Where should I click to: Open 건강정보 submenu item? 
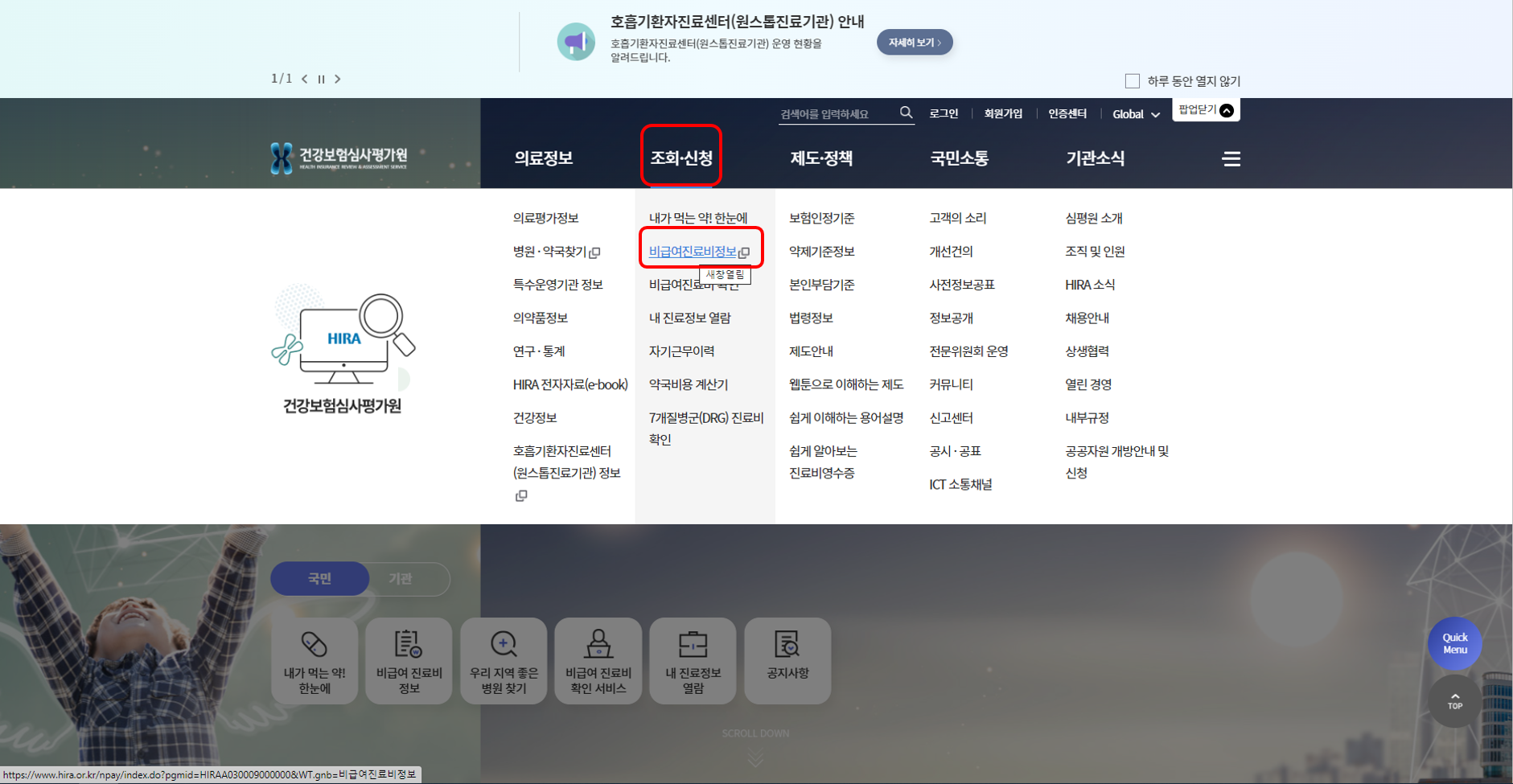(535, 418)
